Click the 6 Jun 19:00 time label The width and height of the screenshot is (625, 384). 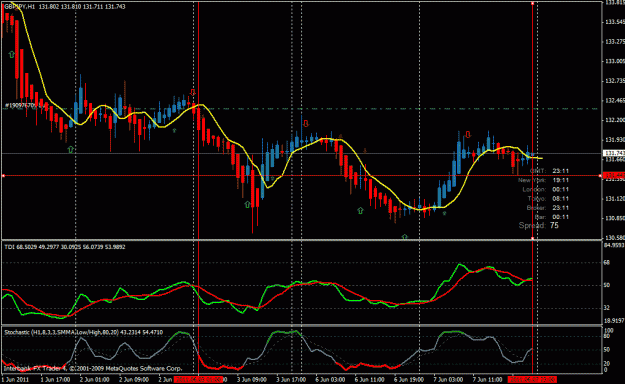[409, 379]
